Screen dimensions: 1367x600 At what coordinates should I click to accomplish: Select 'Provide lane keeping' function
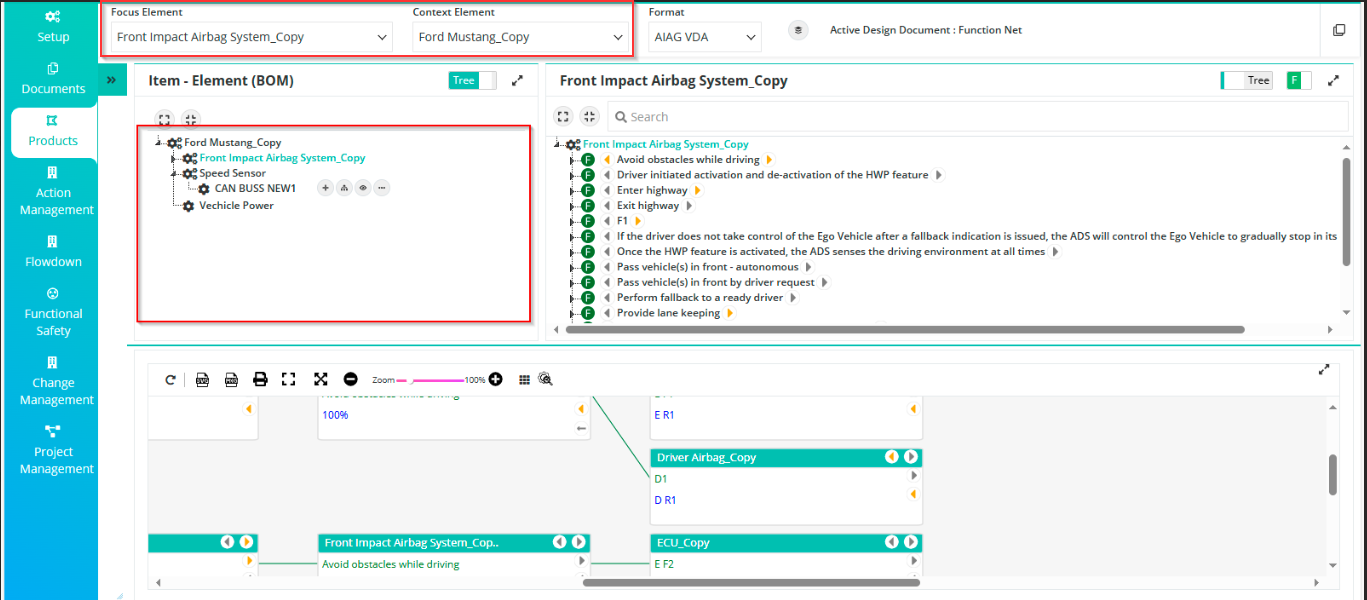668,313
